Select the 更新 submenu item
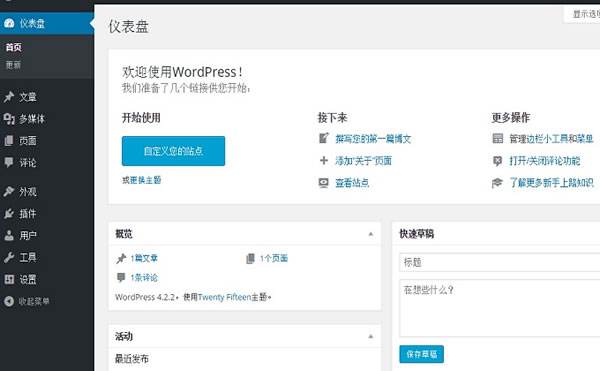The width and height of the screenshot is (600, 371). pyautogui.click(x=13, y=65)
